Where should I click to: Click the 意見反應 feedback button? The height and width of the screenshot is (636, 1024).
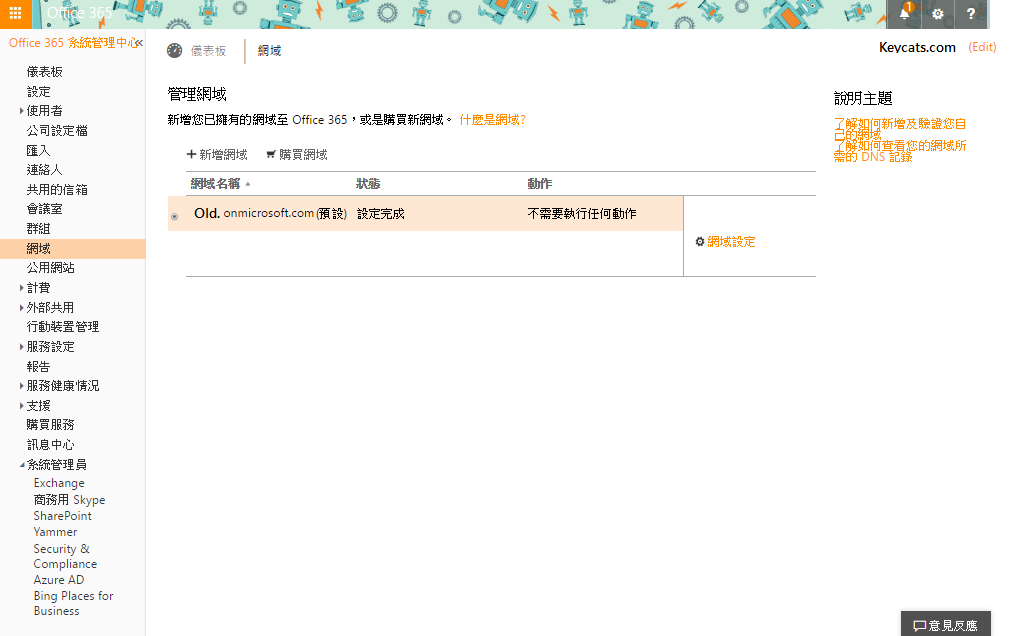pyautogui.click(x=946, y=624)
